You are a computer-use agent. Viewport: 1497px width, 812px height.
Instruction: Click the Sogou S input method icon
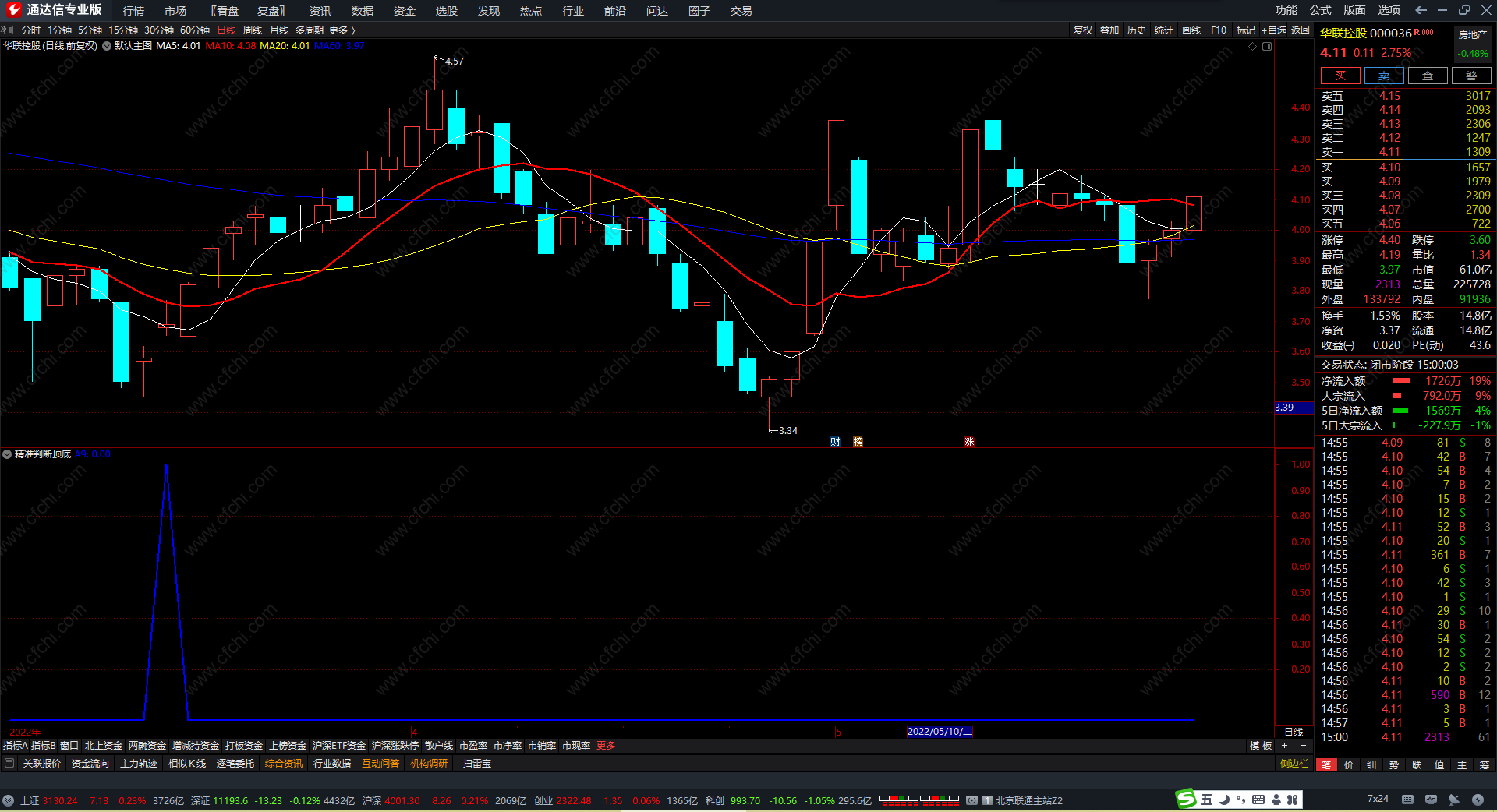(1186, 799)
